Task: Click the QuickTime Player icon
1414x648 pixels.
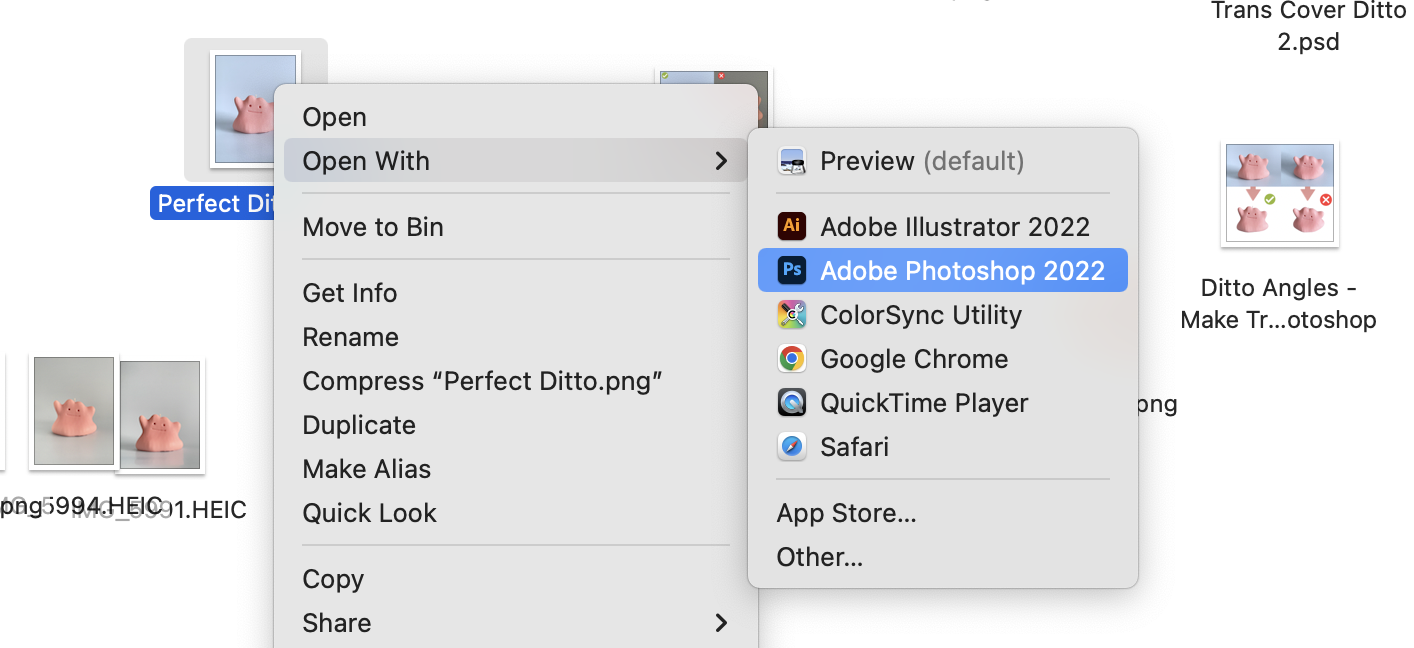Action: 792,402
